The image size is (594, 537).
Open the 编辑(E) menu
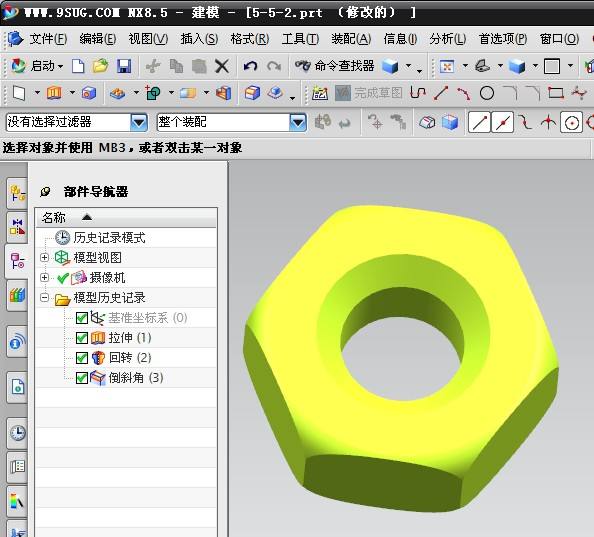click(x=98, y=39)
